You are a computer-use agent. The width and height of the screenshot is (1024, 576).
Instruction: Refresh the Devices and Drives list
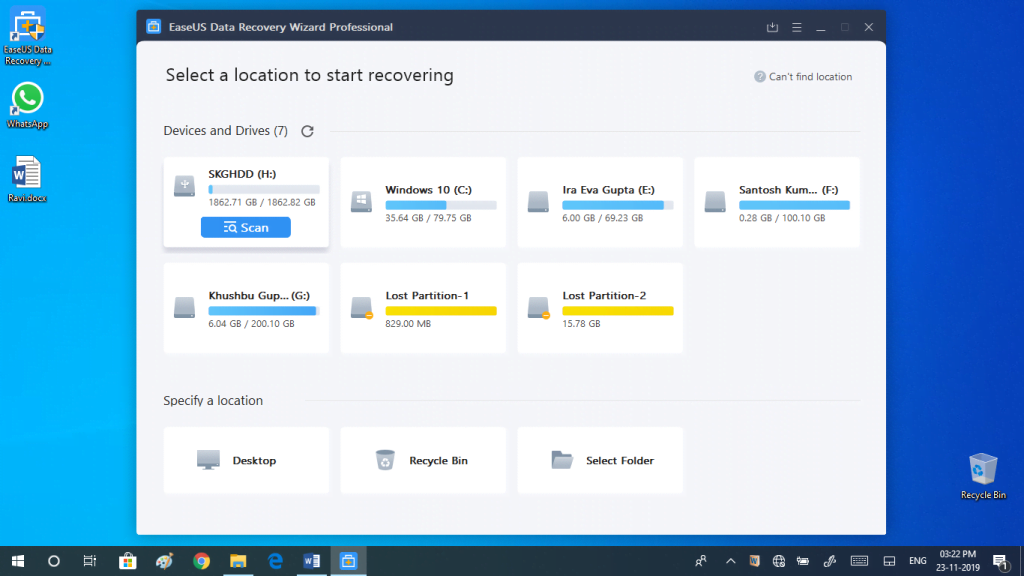point(308,131)
